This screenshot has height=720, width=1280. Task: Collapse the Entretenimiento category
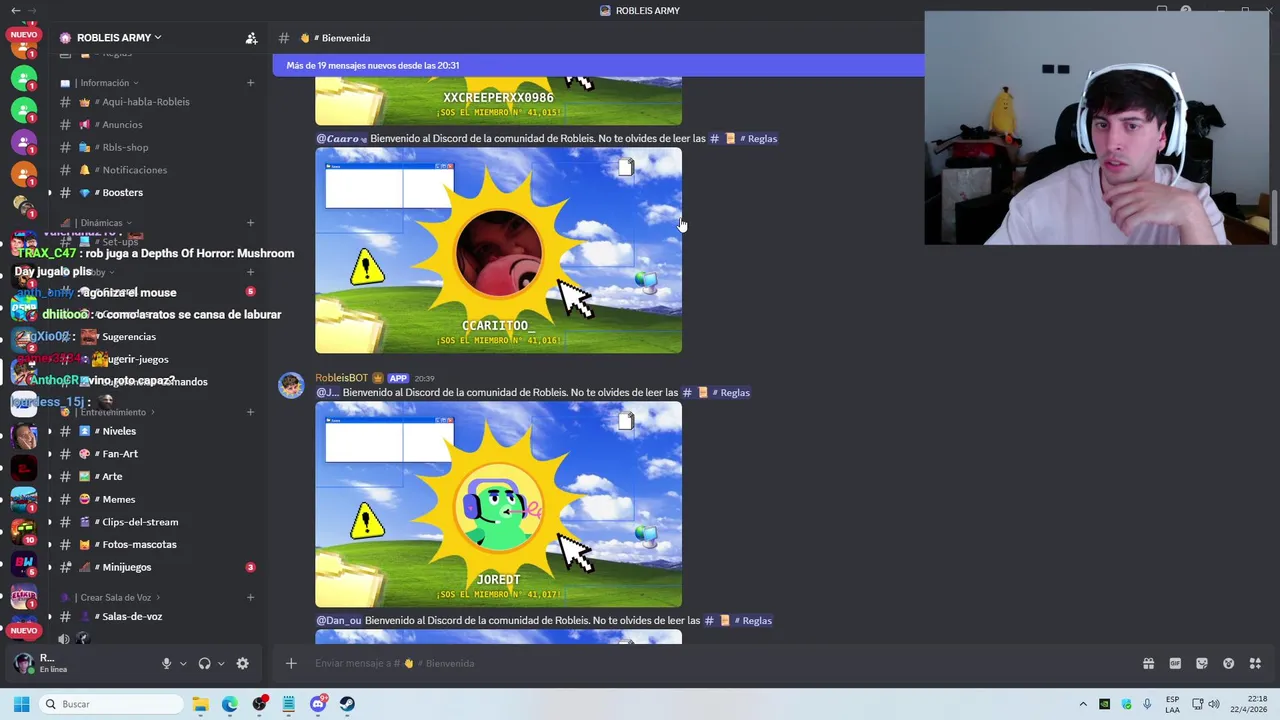(x=113, y=412)
